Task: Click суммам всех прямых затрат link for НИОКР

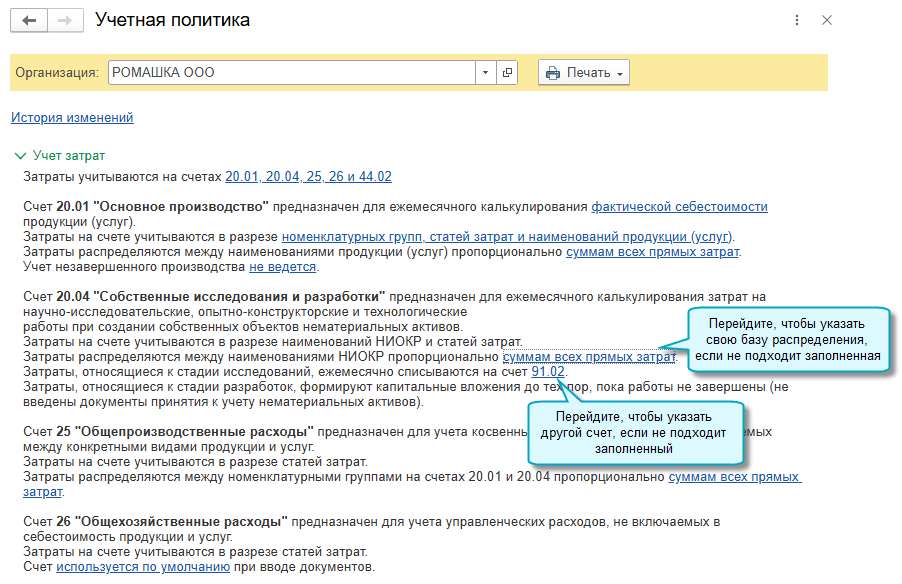Action: pyautogui.click(x=588, y=357)
